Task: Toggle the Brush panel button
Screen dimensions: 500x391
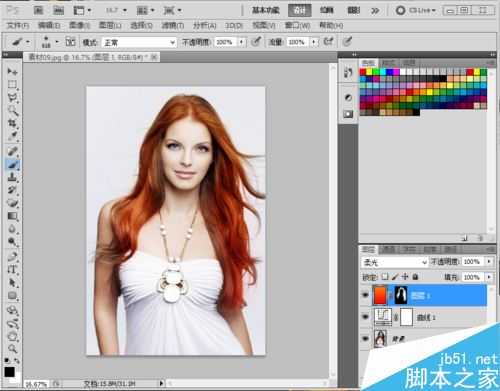Action: (70, 42)
